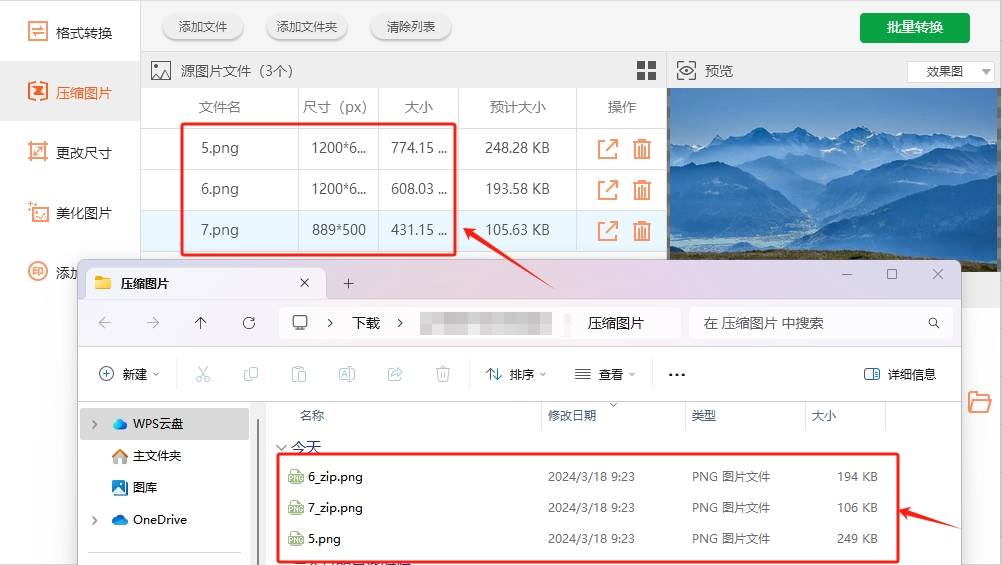Viewport: 1002px width, 565px height.
Task: Open the 排序 sort dropdown
Action: pyautogui.click(x=516, y=374)
